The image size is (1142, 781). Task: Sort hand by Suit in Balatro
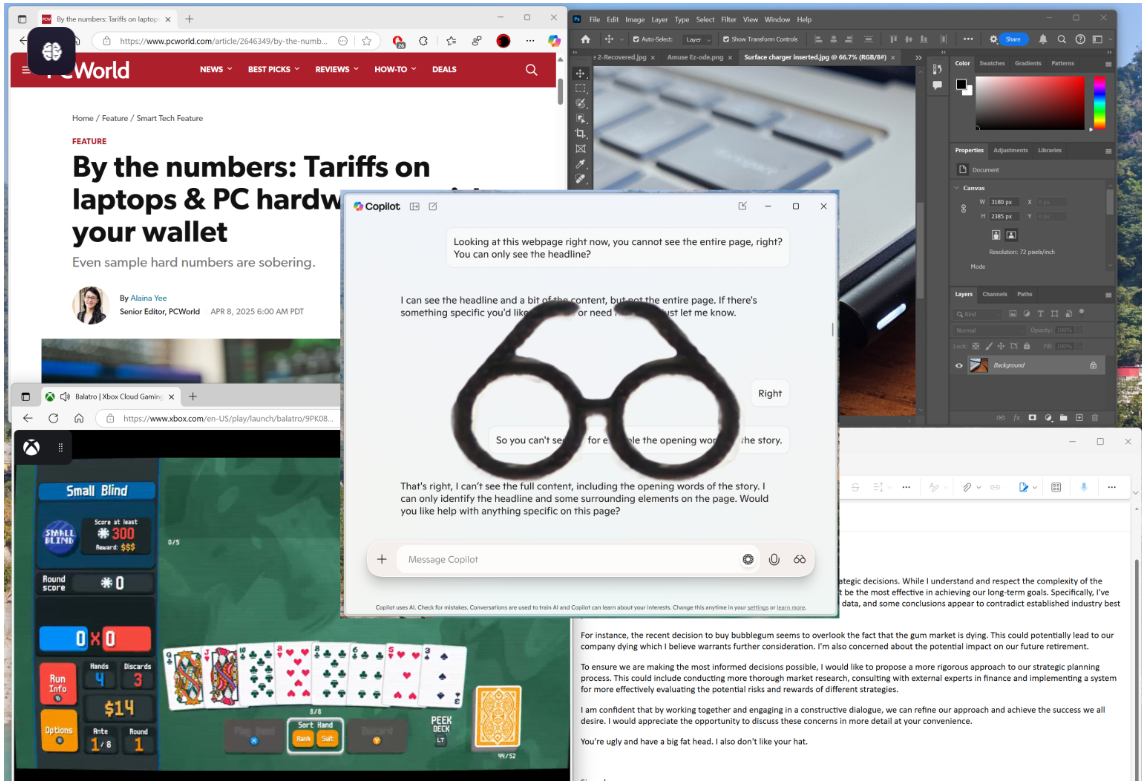(327, 739)
